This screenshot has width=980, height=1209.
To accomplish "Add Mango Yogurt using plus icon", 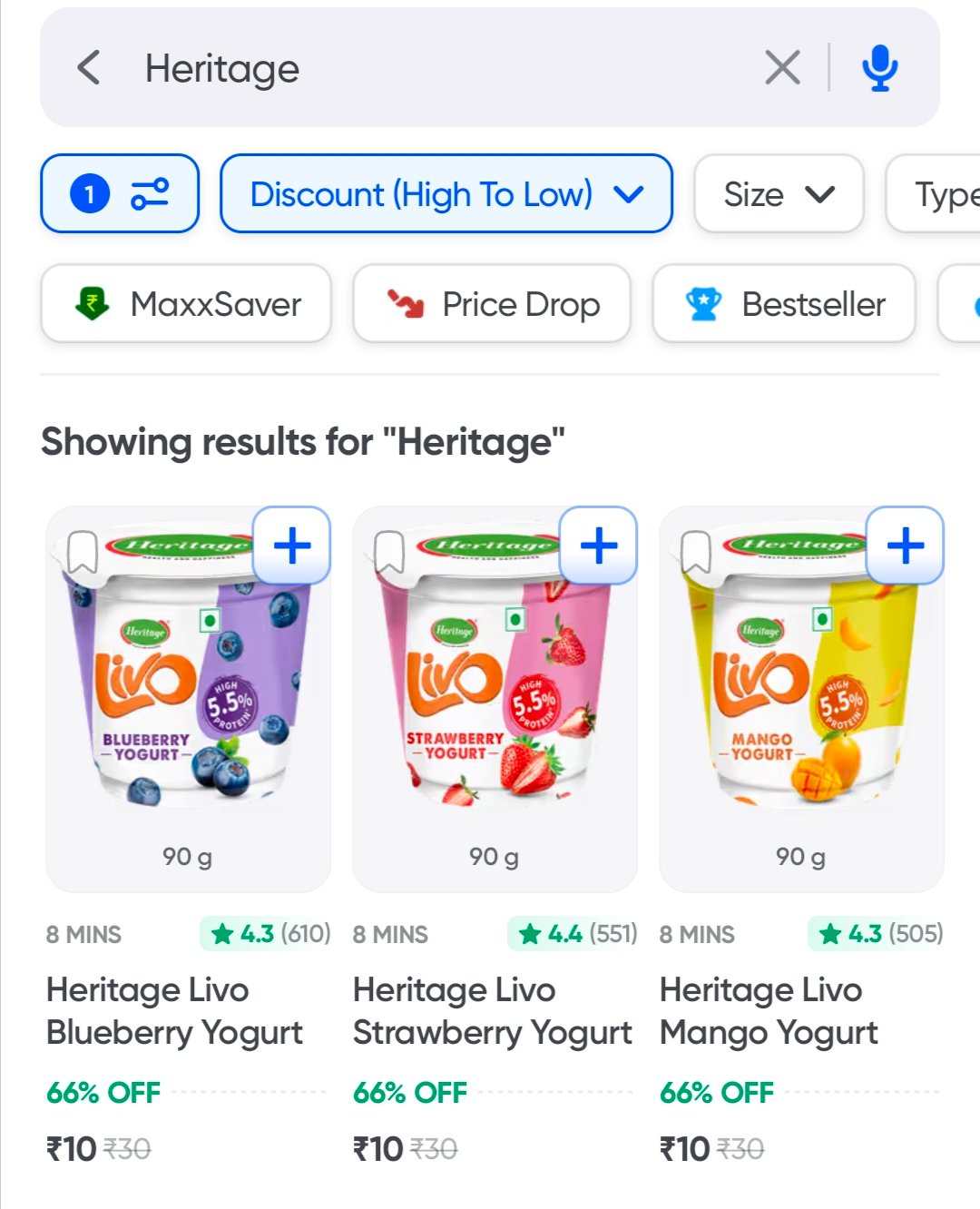I will (906, 546).
